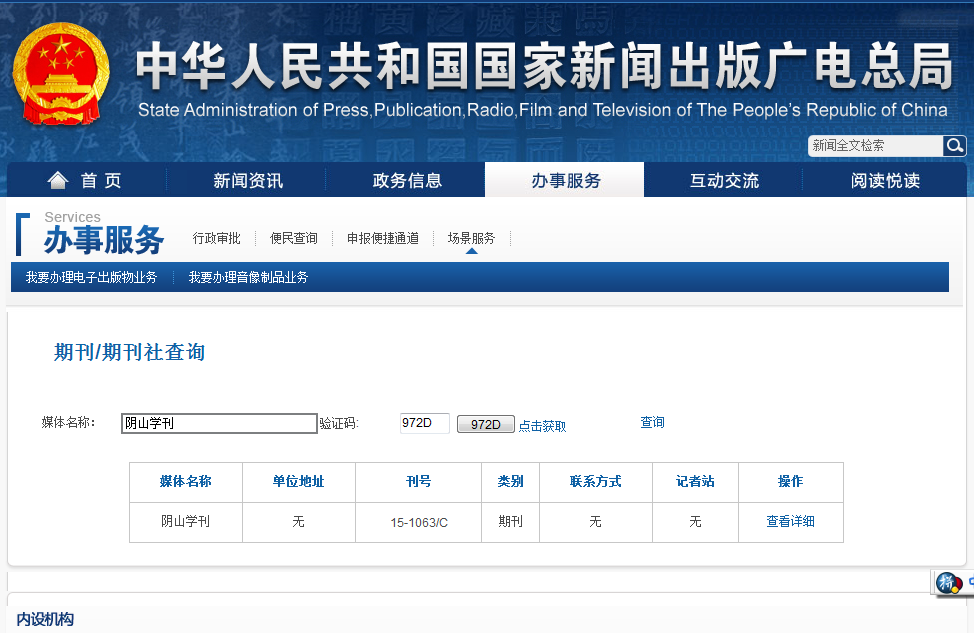Open 我要办理电子出版物业务 link
Screen dimensions: 974x633
coord(91,277)
